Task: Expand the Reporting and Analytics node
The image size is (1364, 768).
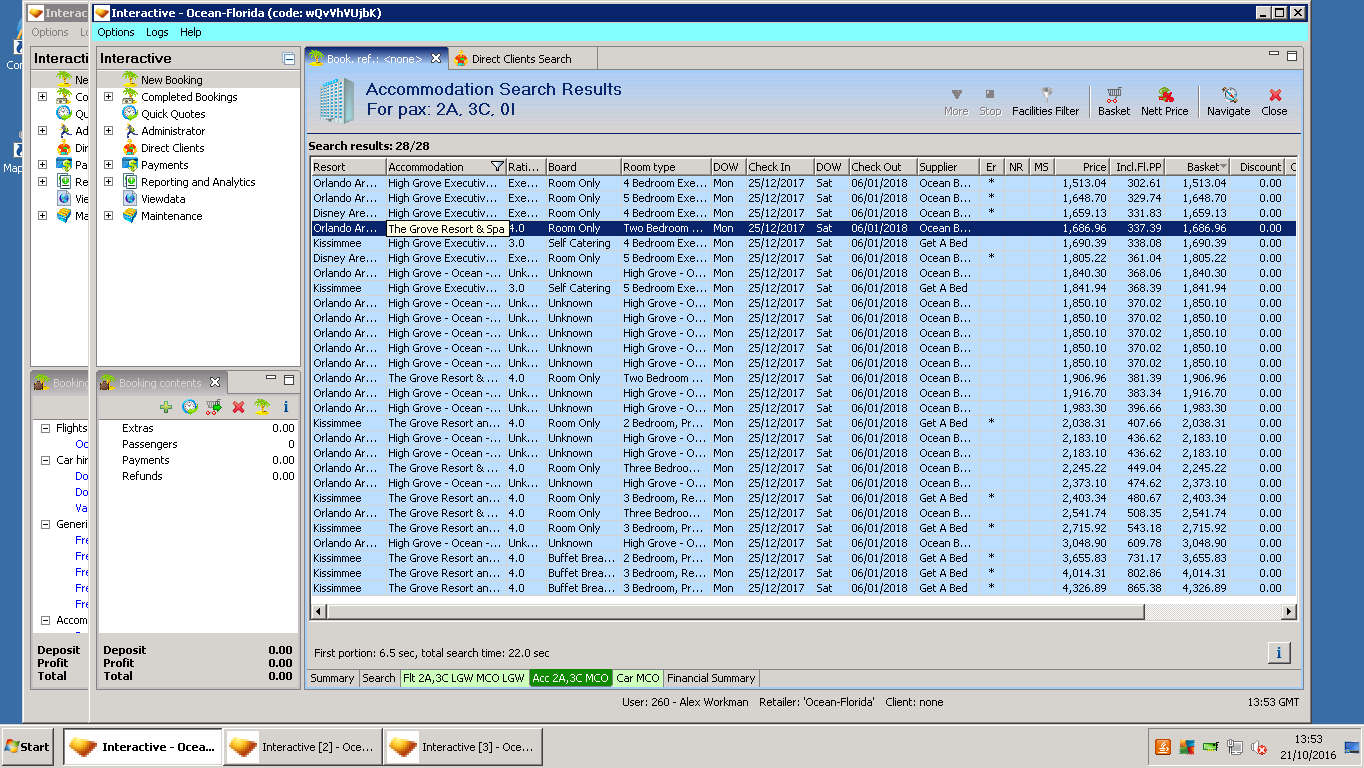Action: coord(108,182)
